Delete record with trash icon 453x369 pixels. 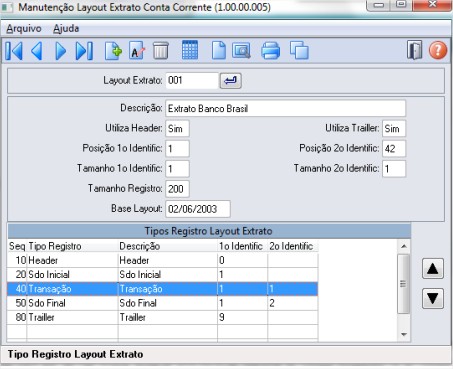161,51
